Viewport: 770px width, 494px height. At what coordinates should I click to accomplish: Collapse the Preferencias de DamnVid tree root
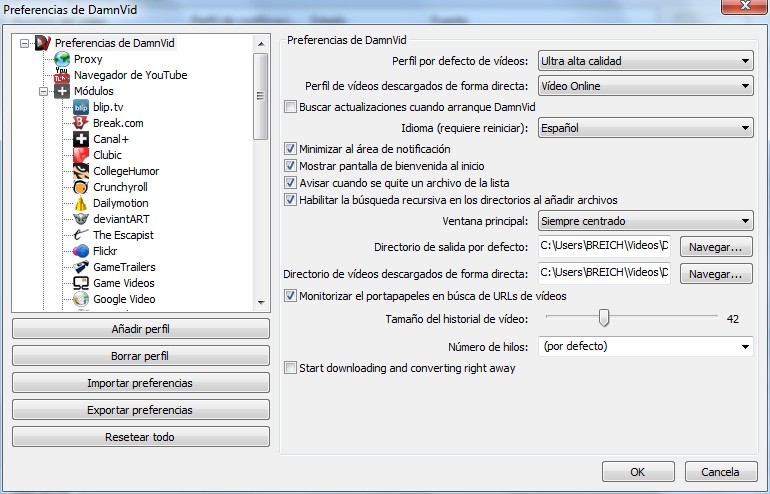[x=24, y=44]
